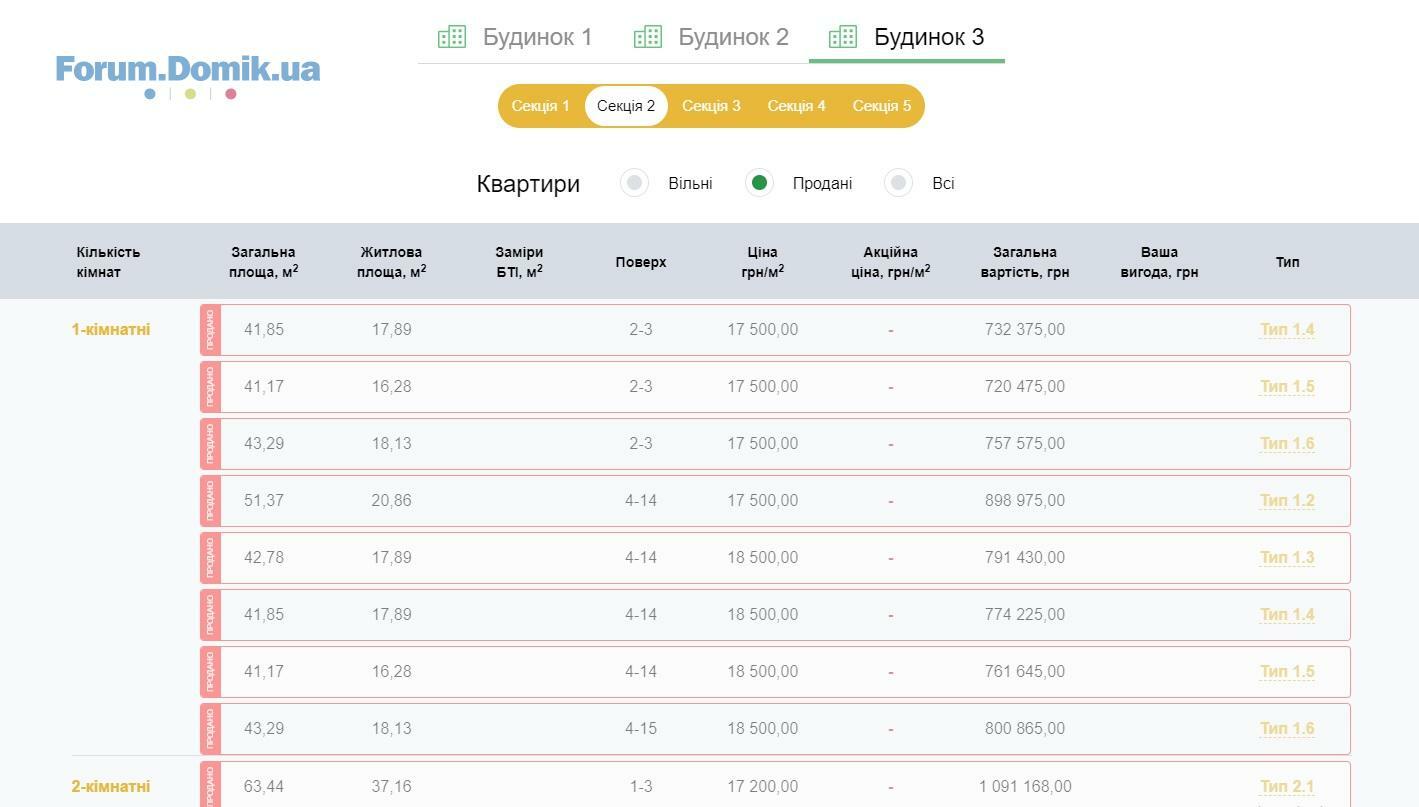Select the Всі apartments radio button
This screenshot has height=807, width=1419.
click(x=898, y=183)
